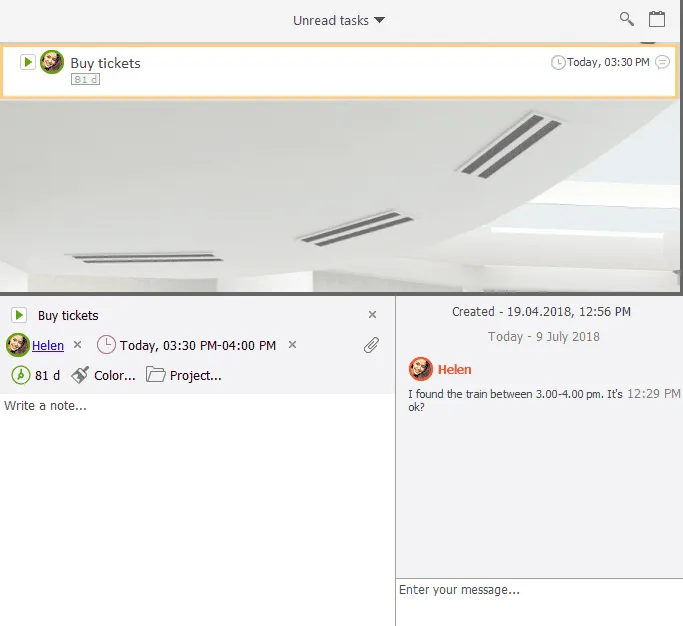Open the Unread tasks filter dropdown

tap(339, 20)
